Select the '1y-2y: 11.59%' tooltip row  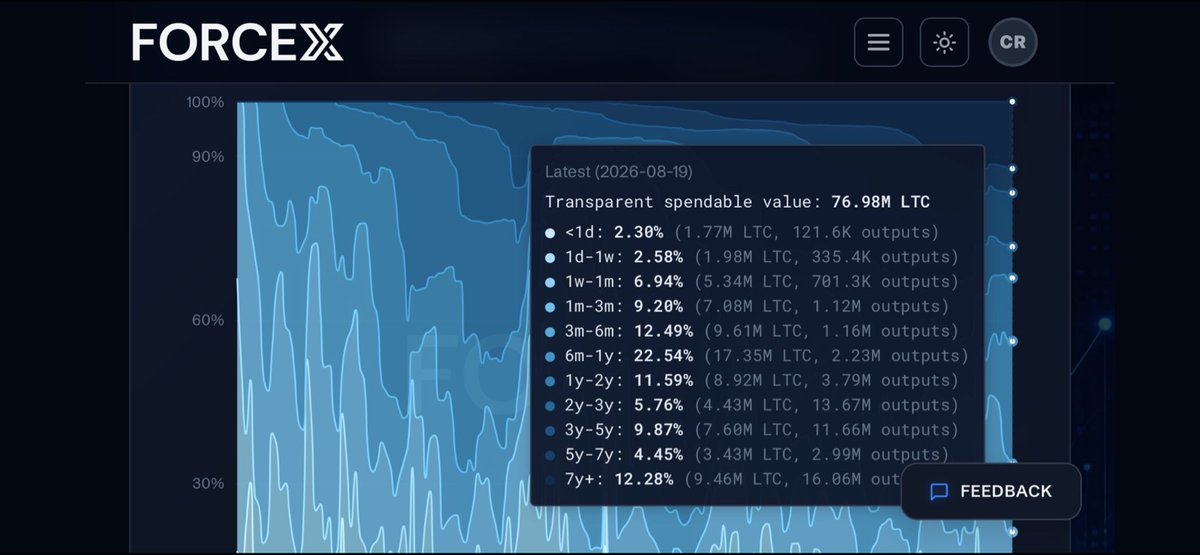click(752, 381)
